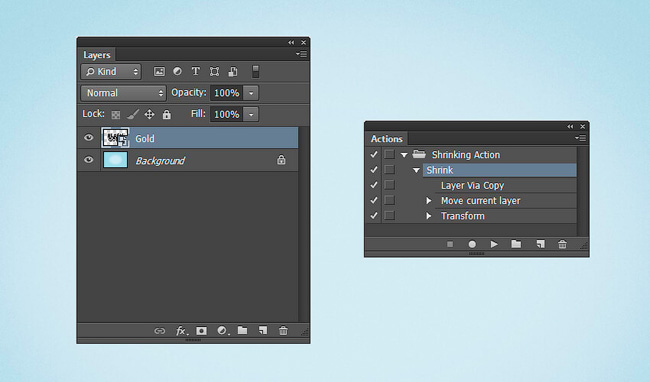Click the Fill 100% value field
Screen dimensions: 650x382
227,114
